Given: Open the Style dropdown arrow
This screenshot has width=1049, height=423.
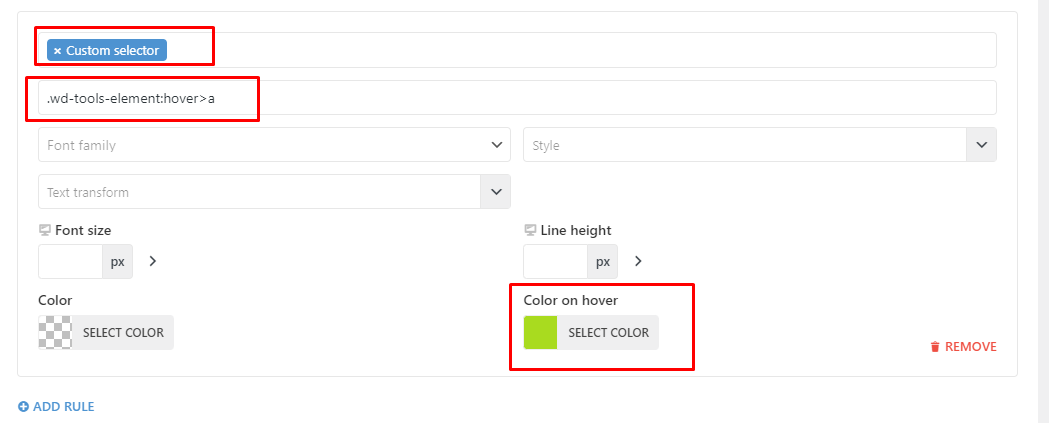Looking at the screenshot, I should coord(981,145).
